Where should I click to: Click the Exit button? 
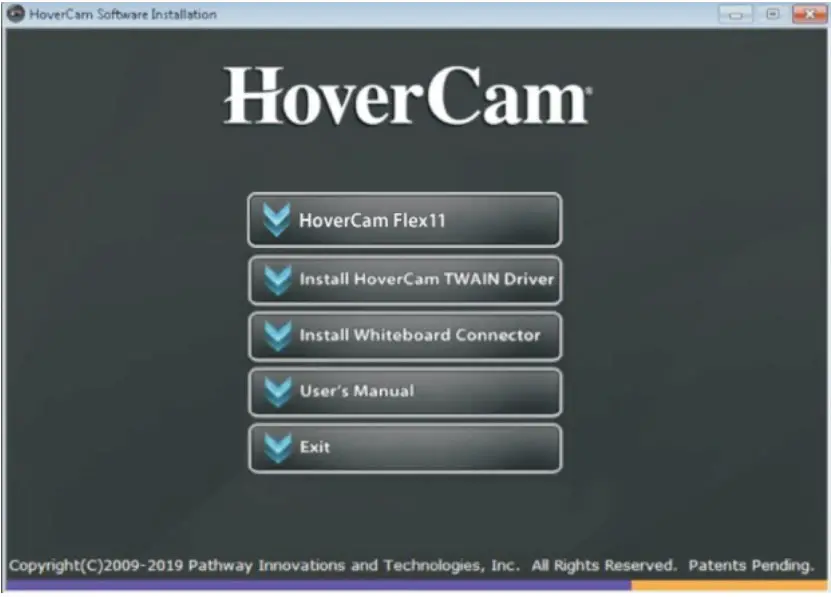click(x=404, y=449)
